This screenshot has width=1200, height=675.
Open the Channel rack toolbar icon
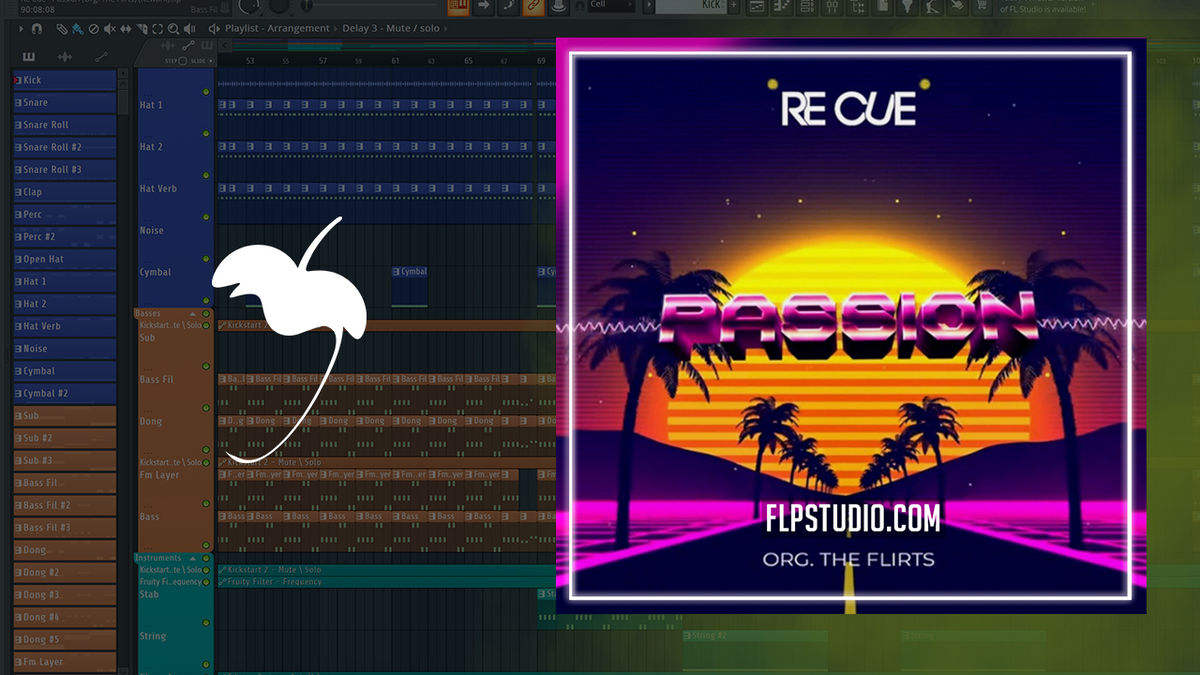(806, 8)
